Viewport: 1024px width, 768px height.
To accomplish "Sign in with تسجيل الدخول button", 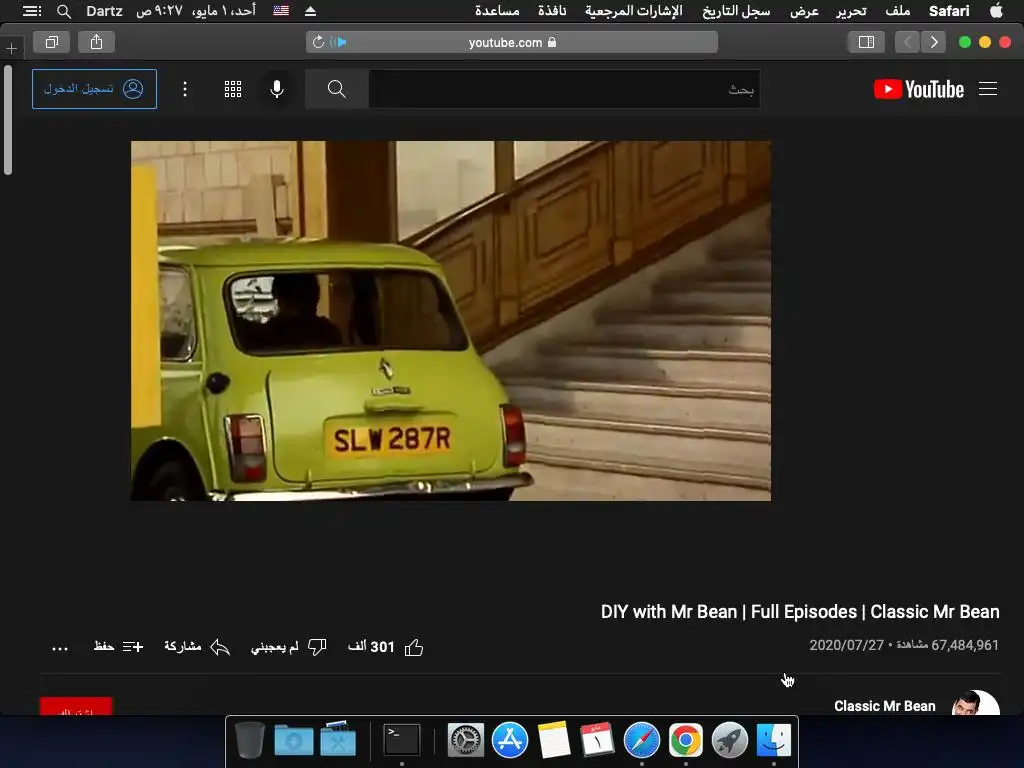I will pyautogui.click(x=94, y=89).
